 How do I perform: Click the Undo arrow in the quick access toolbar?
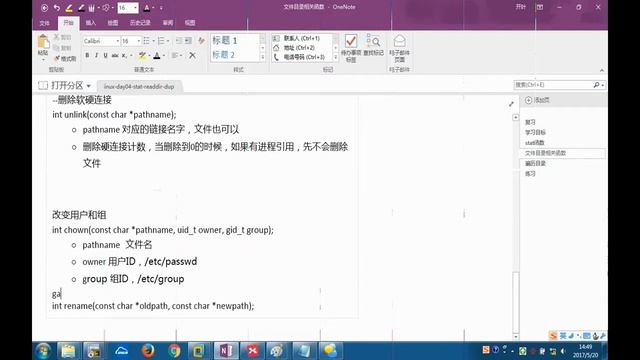57,8
